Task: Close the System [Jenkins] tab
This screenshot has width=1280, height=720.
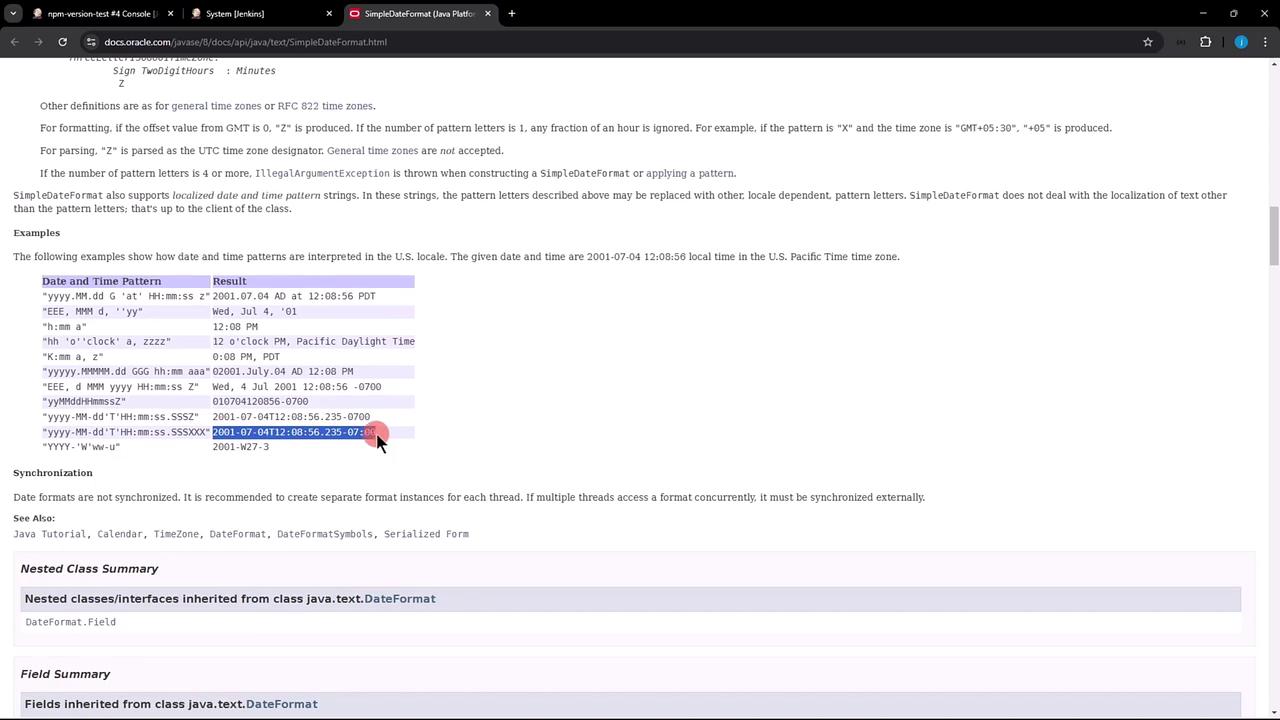Action: click(x=329, y=14)
